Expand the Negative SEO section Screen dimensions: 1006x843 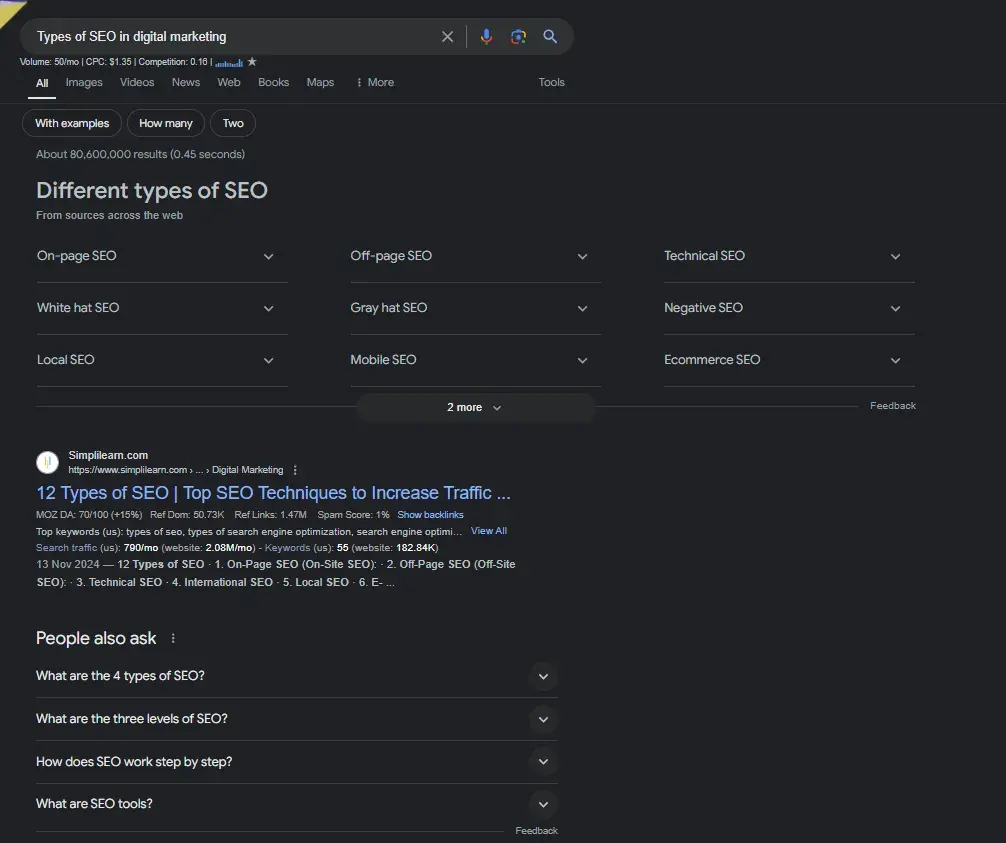tap(789, 308)
